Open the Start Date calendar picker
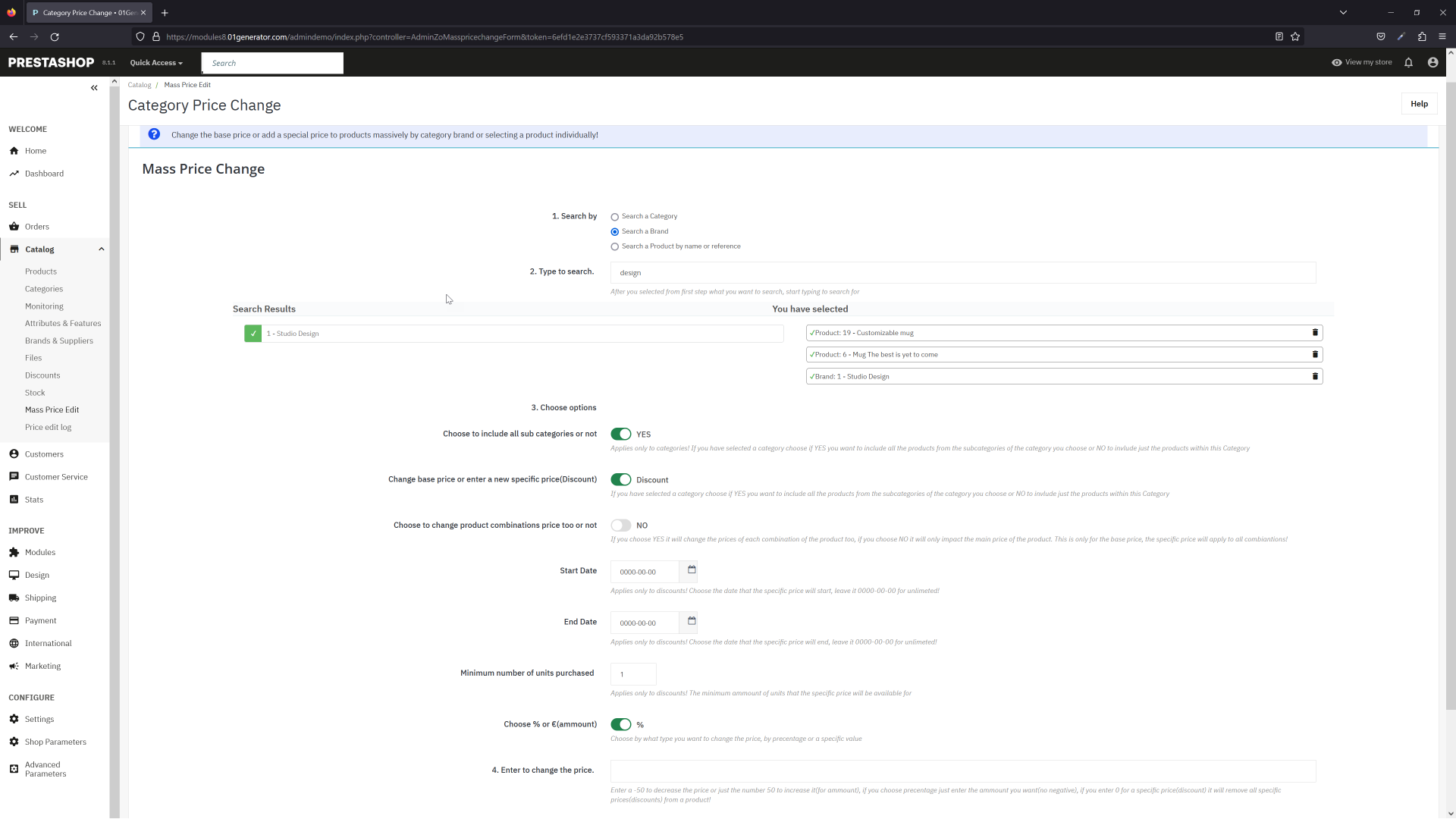 point(691,570)
